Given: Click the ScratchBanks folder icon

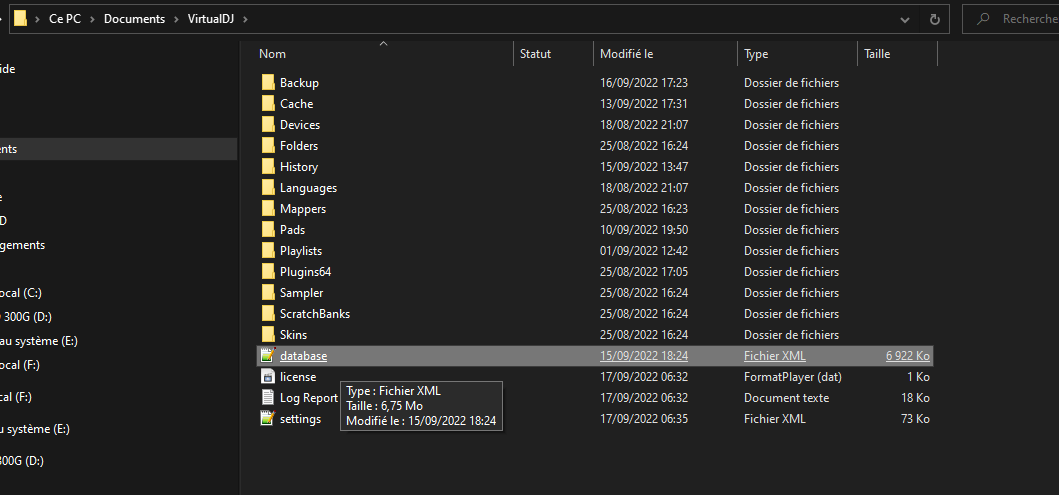Looking at the screenshot, I should 268,313.
